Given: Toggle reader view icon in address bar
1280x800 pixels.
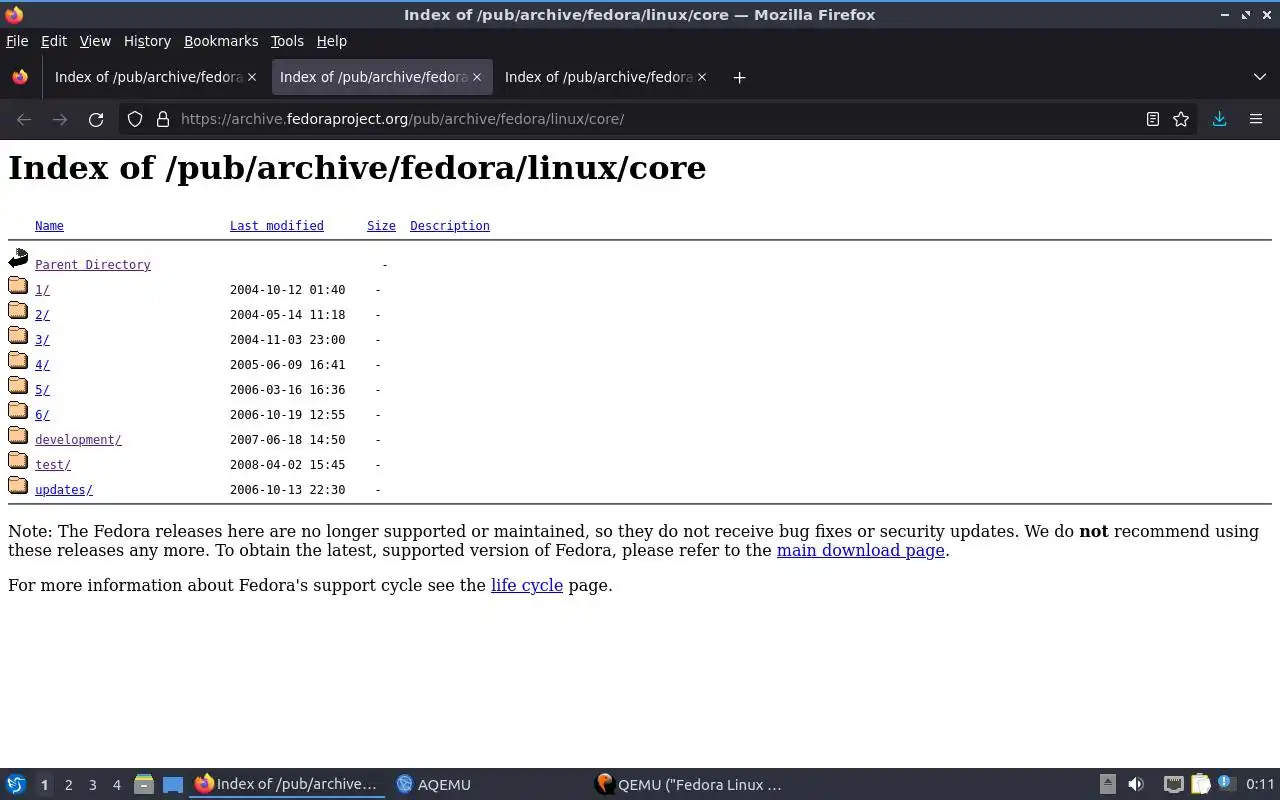Looking at the screenshot, I should pos(1152,119).
